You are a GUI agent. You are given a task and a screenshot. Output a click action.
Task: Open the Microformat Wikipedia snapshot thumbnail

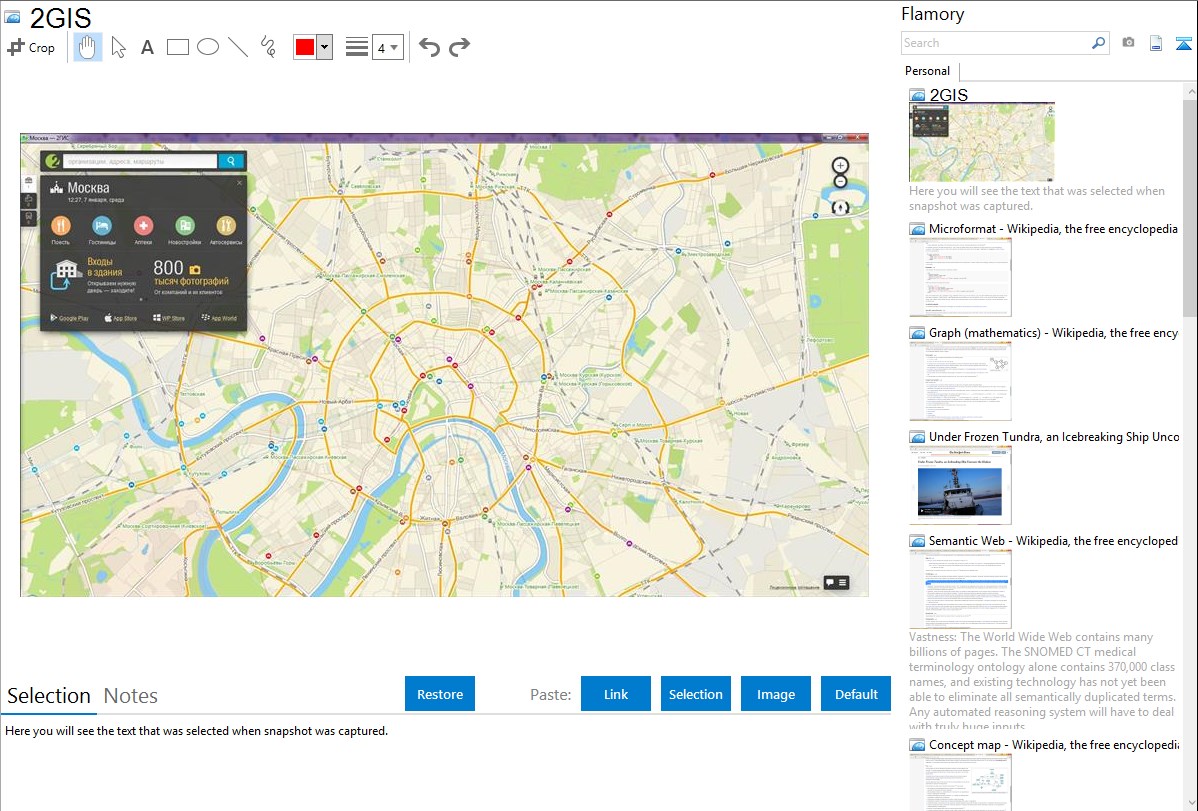click(960, 277)
